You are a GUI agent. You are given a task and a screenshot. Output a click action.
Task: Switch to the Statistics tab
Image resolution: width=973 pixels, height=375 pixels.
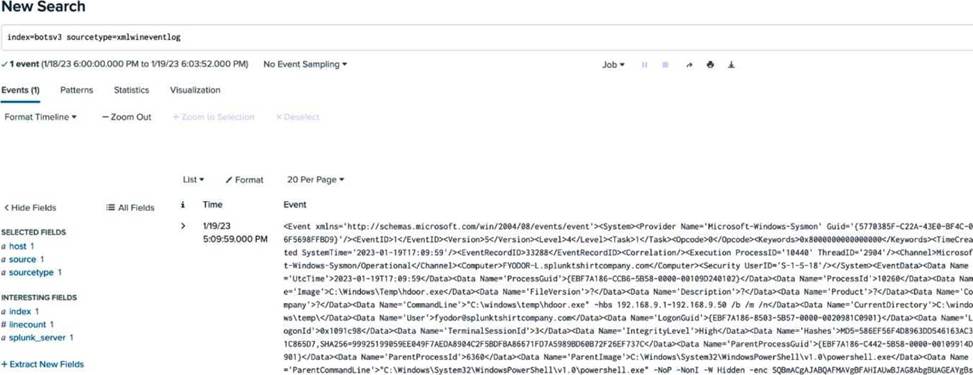pyautogui.click(x=131, y=90)
